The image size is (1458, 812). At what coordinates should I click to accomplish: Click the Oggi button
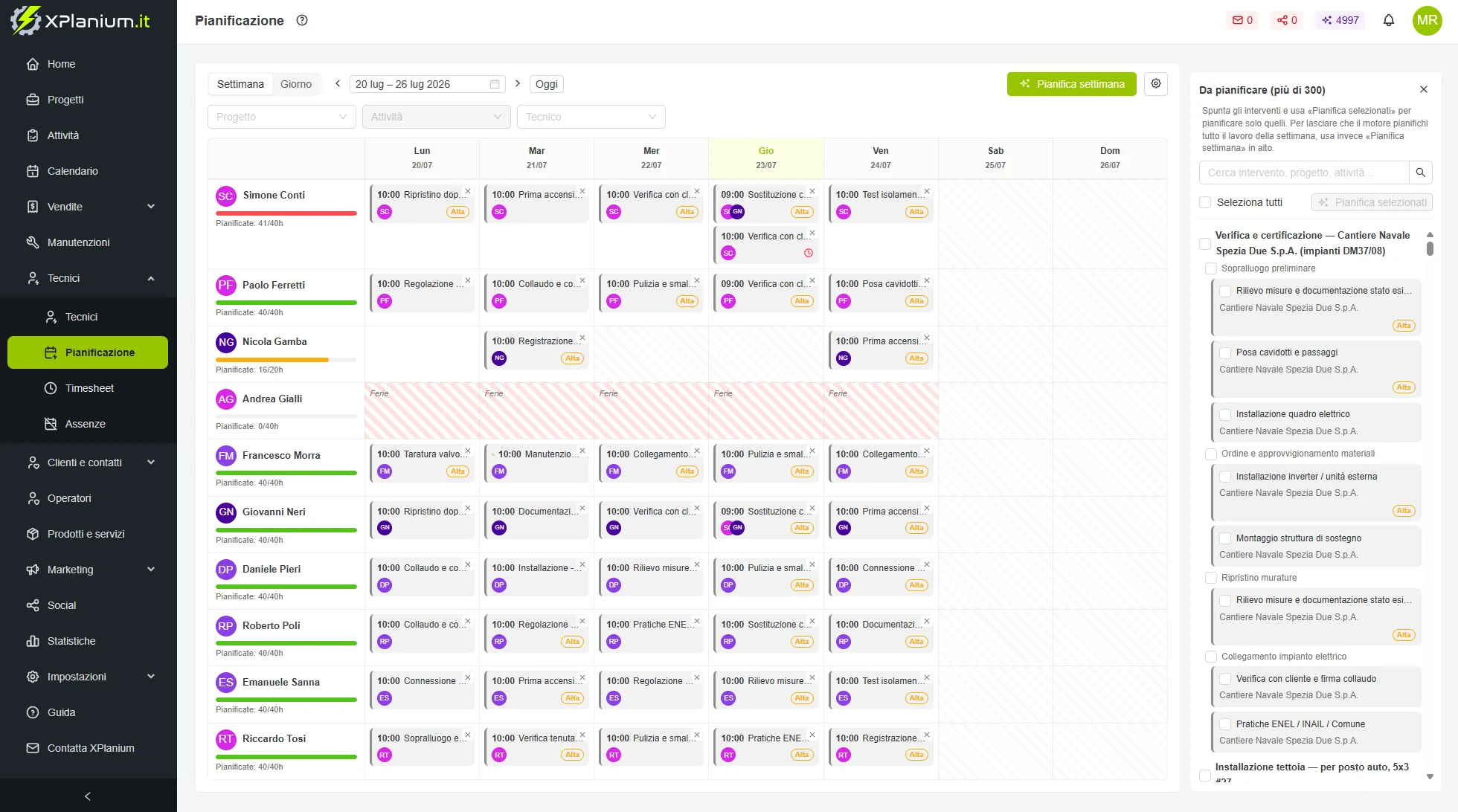tap(546, 84)
